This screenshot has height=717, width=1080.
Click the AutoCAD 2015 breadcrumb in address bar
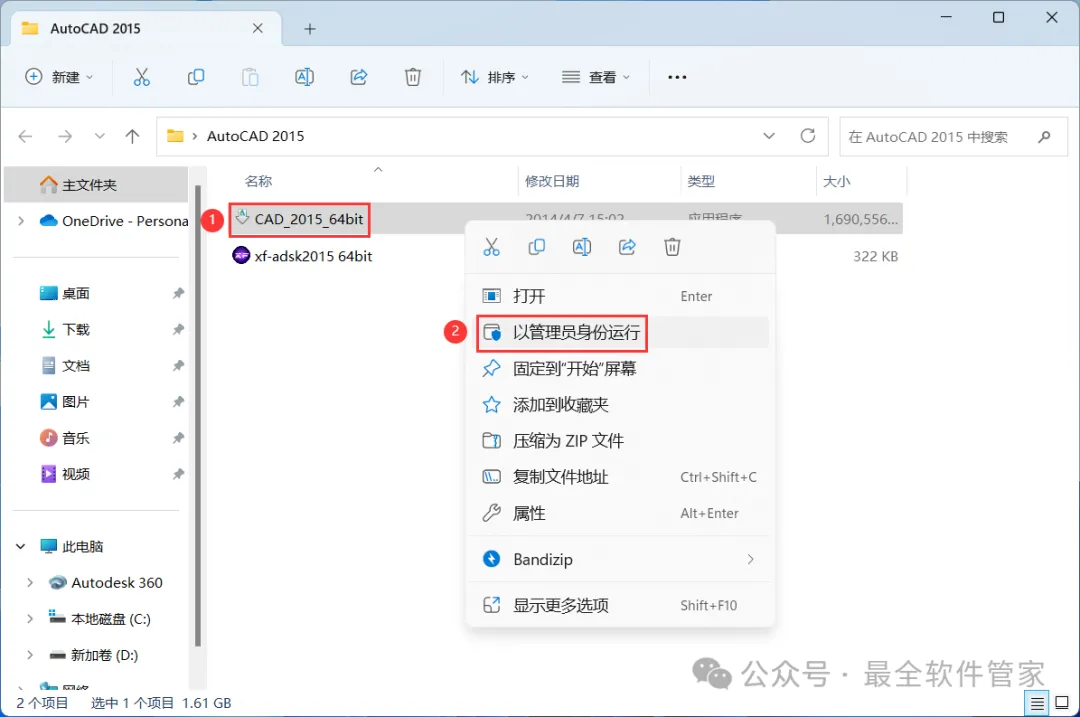tap(256, 136)
